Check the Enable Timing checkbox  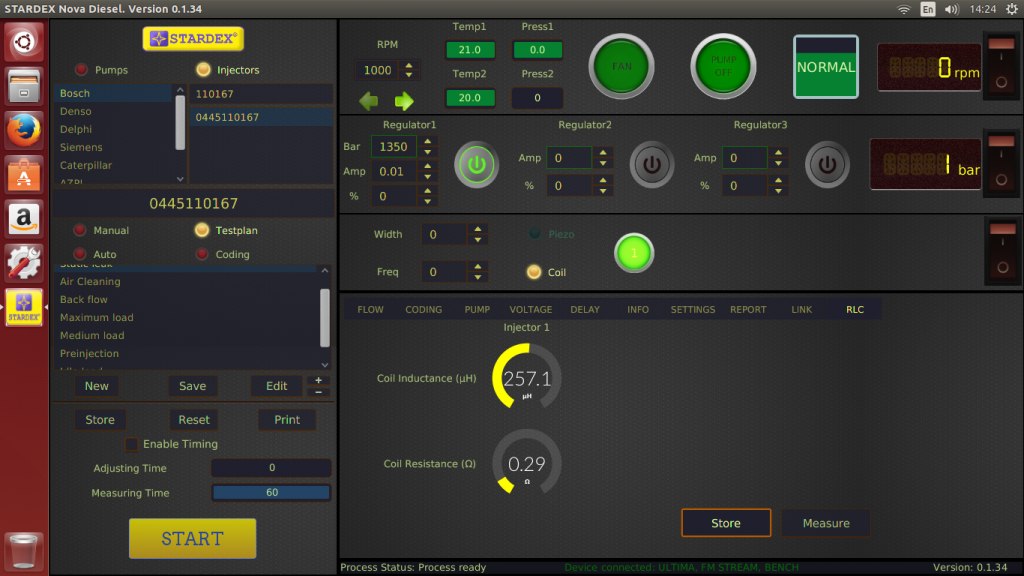131,444
